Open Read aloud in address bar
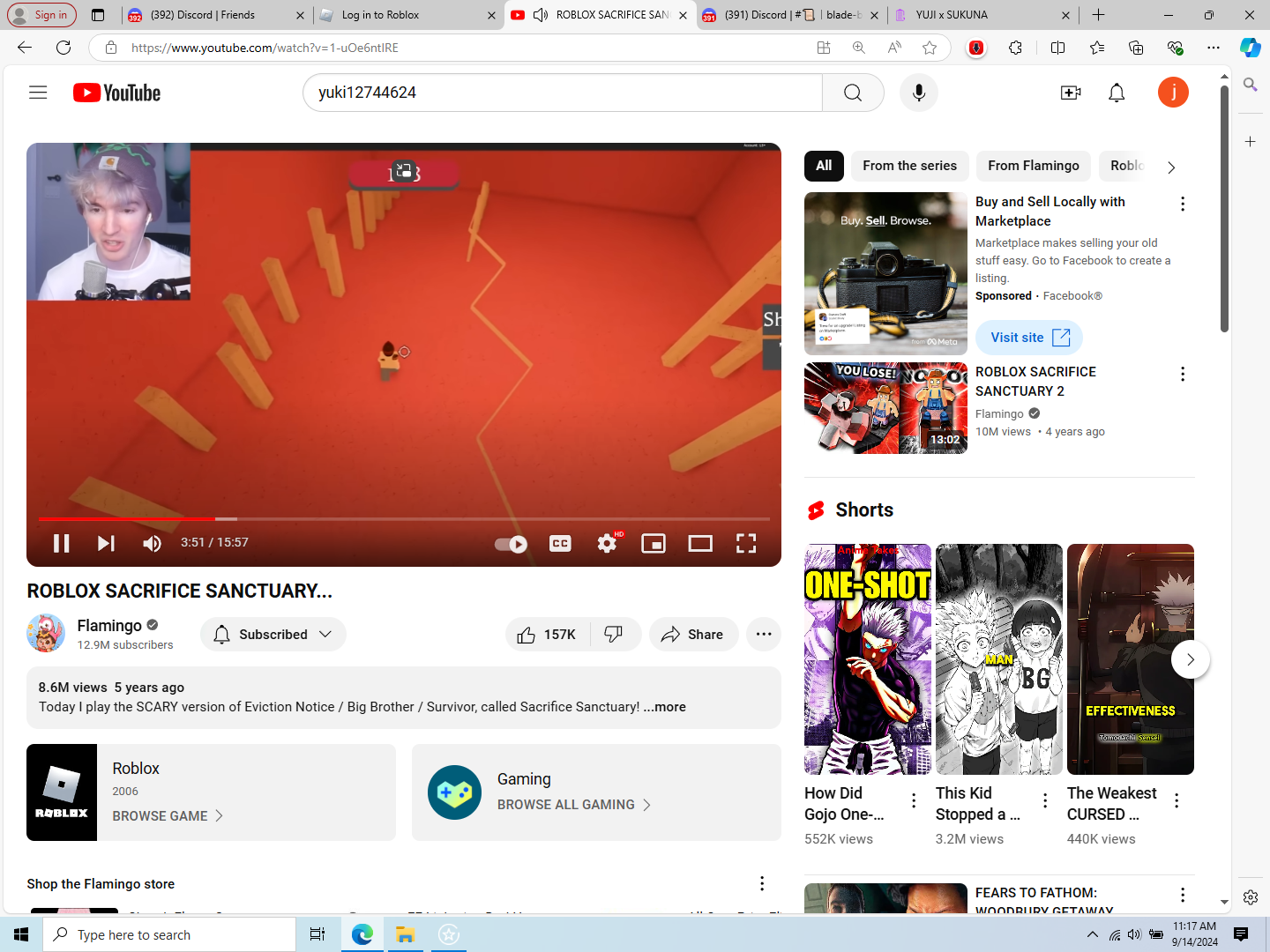The width and height of the screenshot is (1270, 952). pyautogui.click(x=894, y=48)
